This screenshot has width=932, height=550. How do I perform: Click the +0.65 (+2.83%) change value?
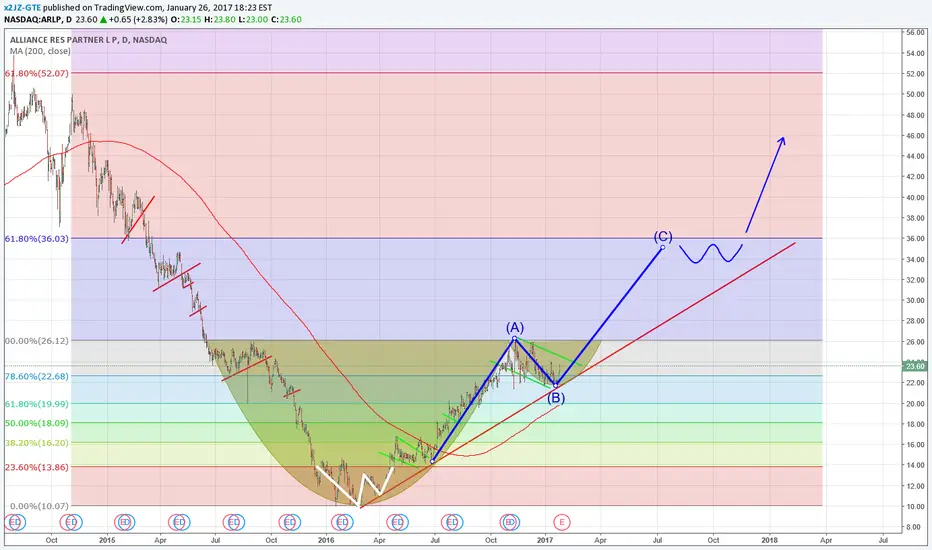pos(138,19)
